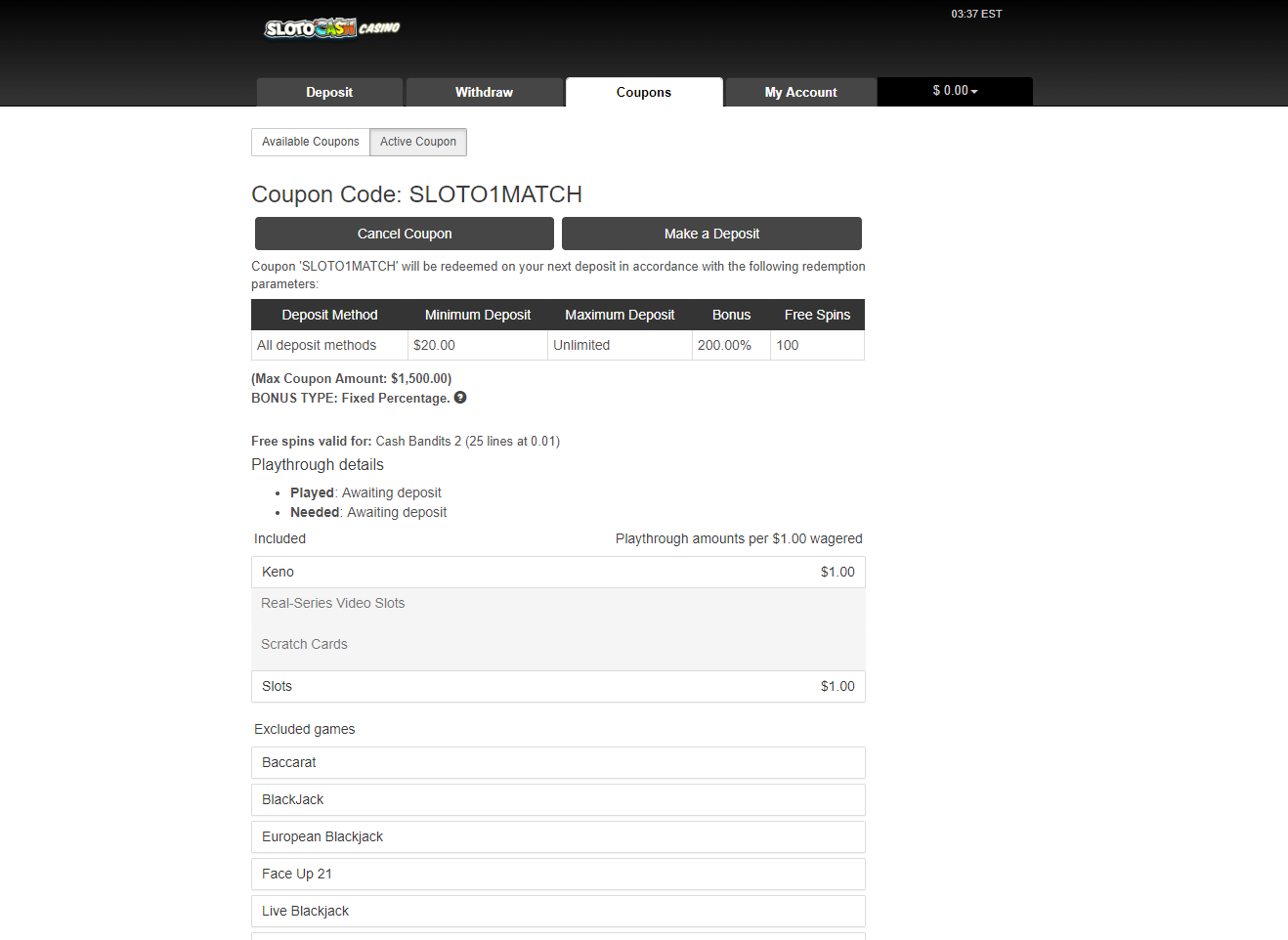
Task: Go to the My Account tab
Action: 800,92
